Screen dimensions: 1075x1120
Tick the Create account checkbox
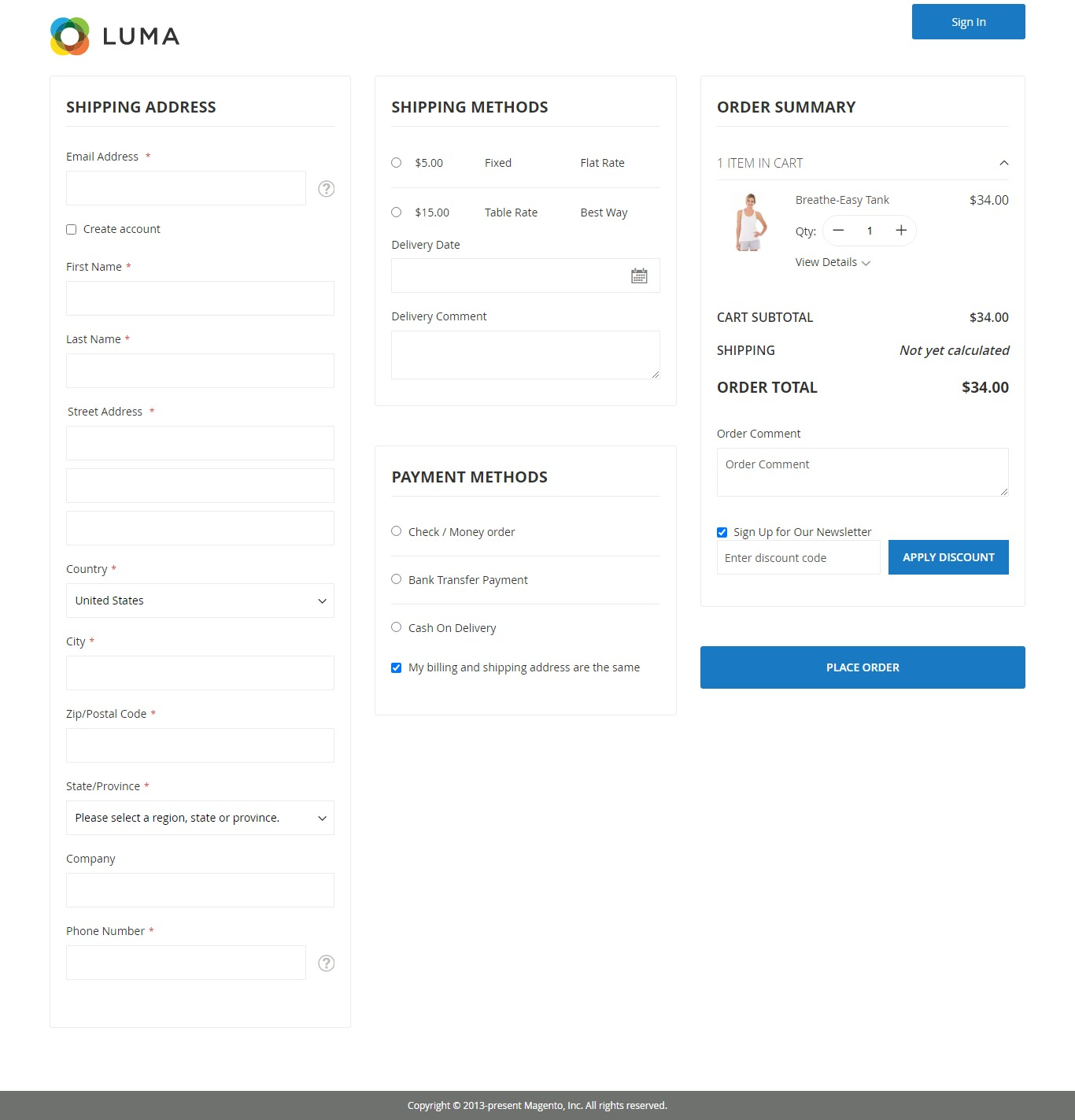coord(72,229)
